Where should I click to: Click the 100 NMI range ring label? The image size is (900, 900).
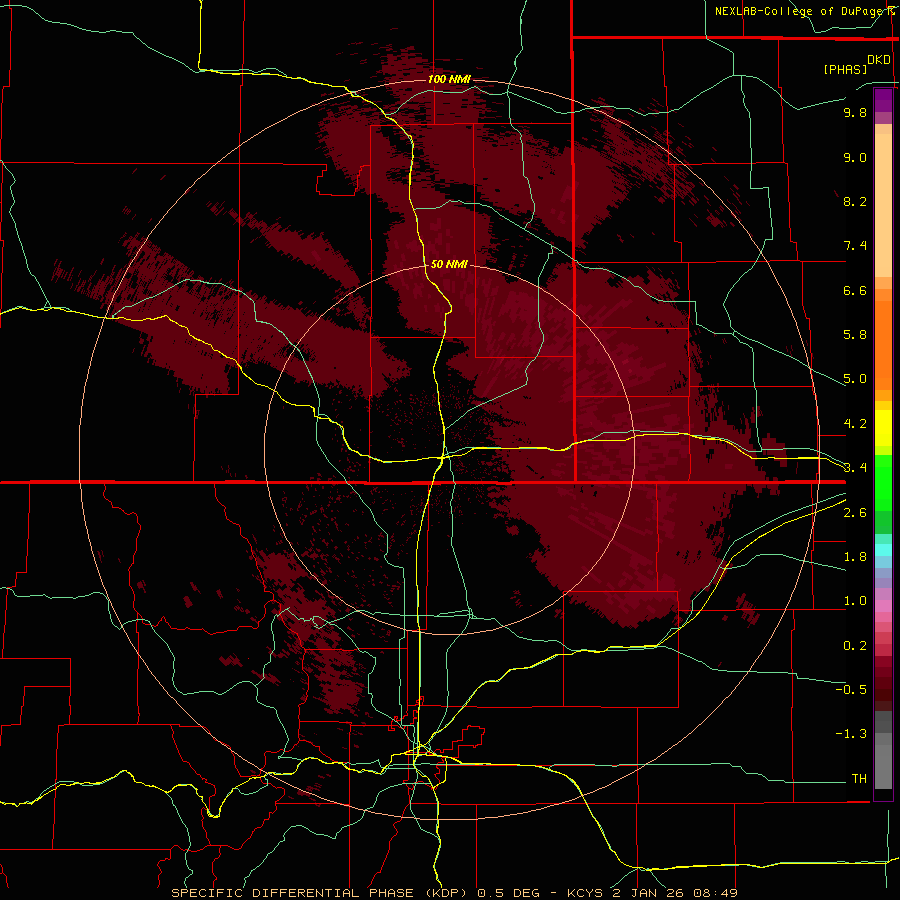coord(449,79)
